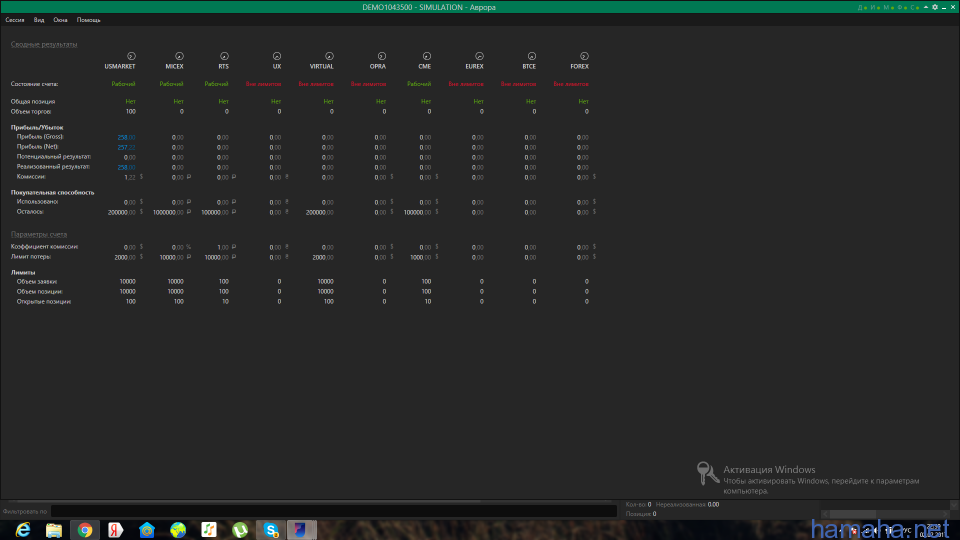Click USMARKET trade volume value 100
This screenshot has height=540, width=960.
(130, 111)
